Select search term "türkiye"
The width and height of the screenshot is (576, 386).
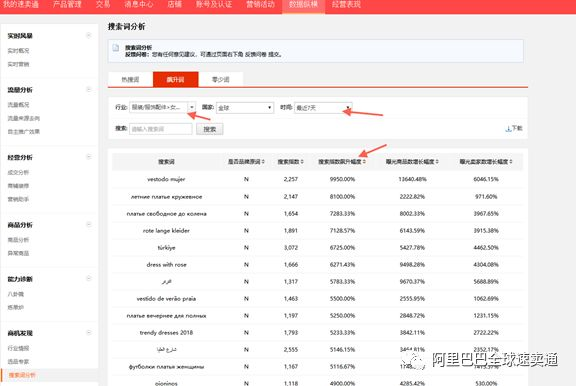coord(166,248)
